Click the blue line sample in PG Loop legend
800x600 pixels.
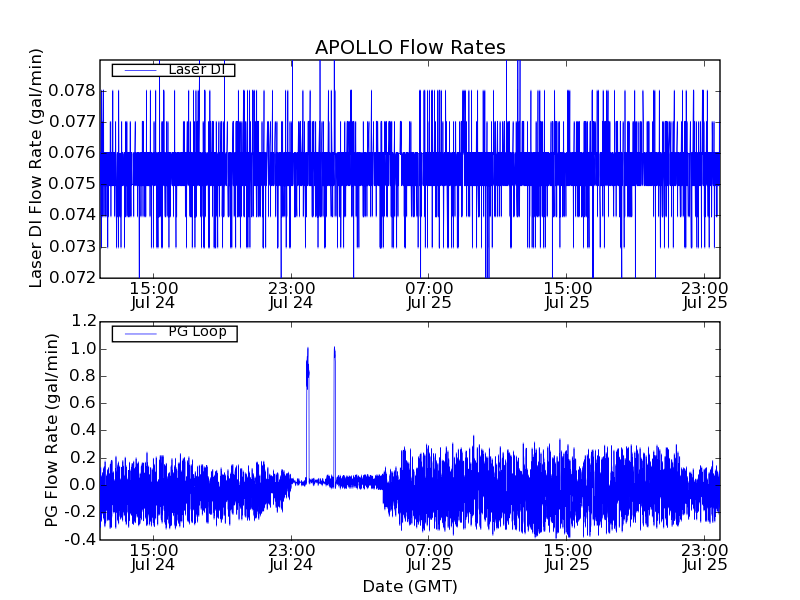(x=138, y=333)
